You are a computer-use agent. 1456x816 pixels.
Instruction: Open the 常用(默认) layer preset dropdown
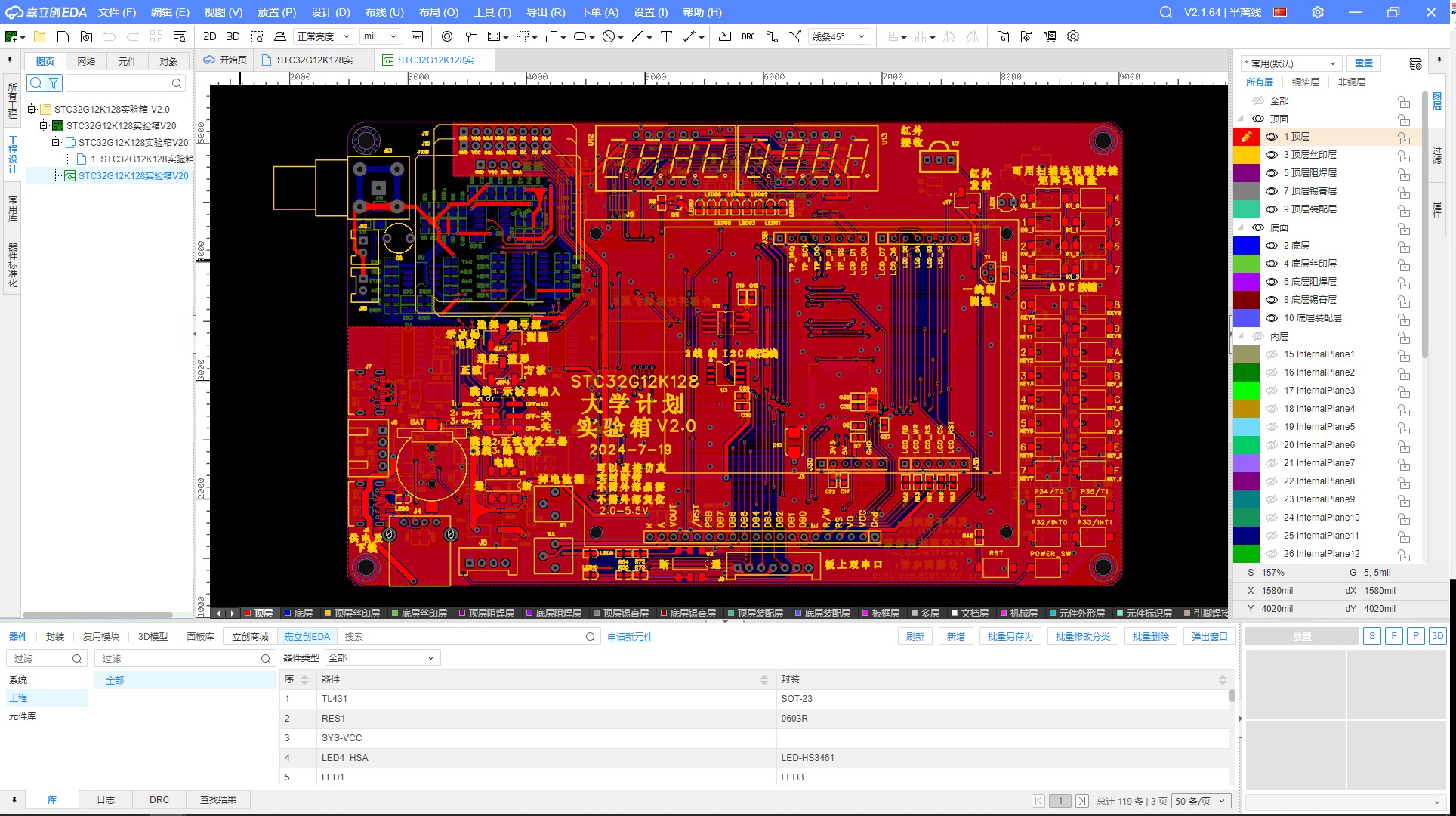[x=1291, y=63]
